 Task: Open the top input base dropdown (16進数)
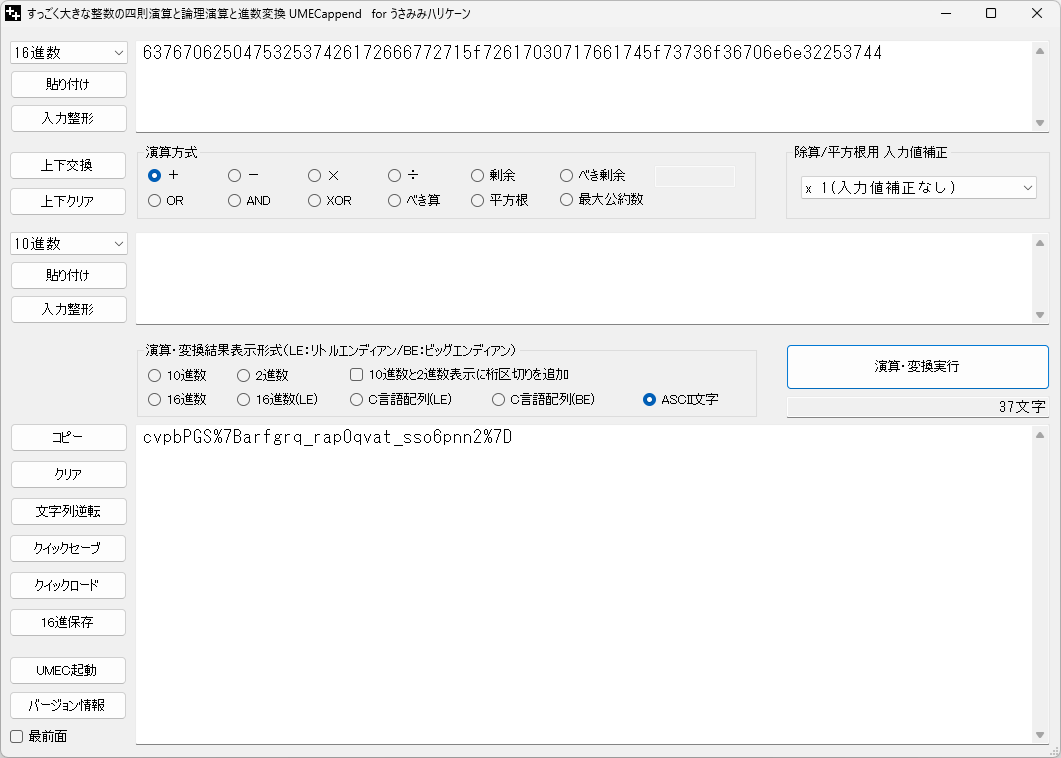[69, 52]
